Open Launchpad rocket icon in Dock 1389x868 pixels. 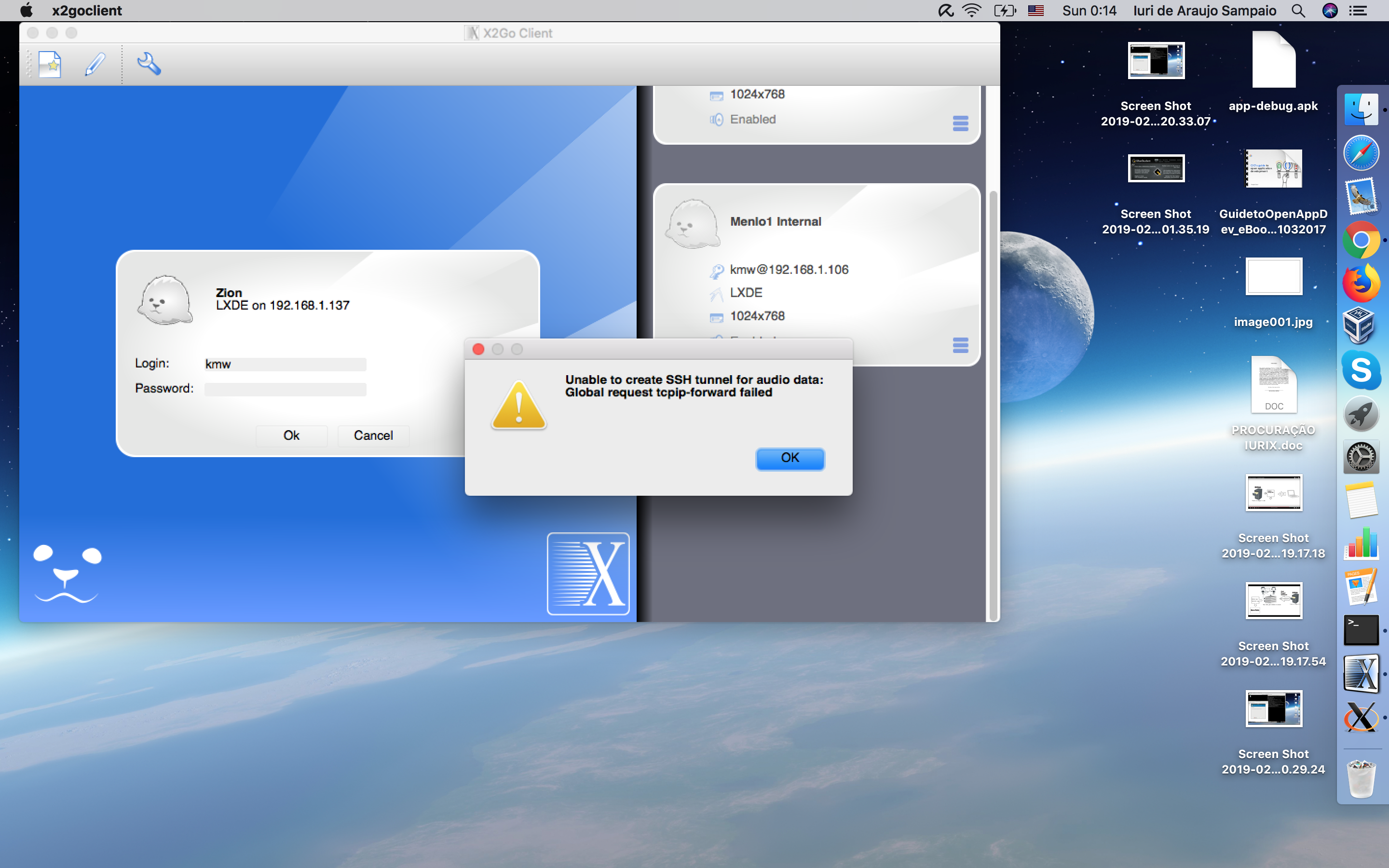coord(1361,414)
